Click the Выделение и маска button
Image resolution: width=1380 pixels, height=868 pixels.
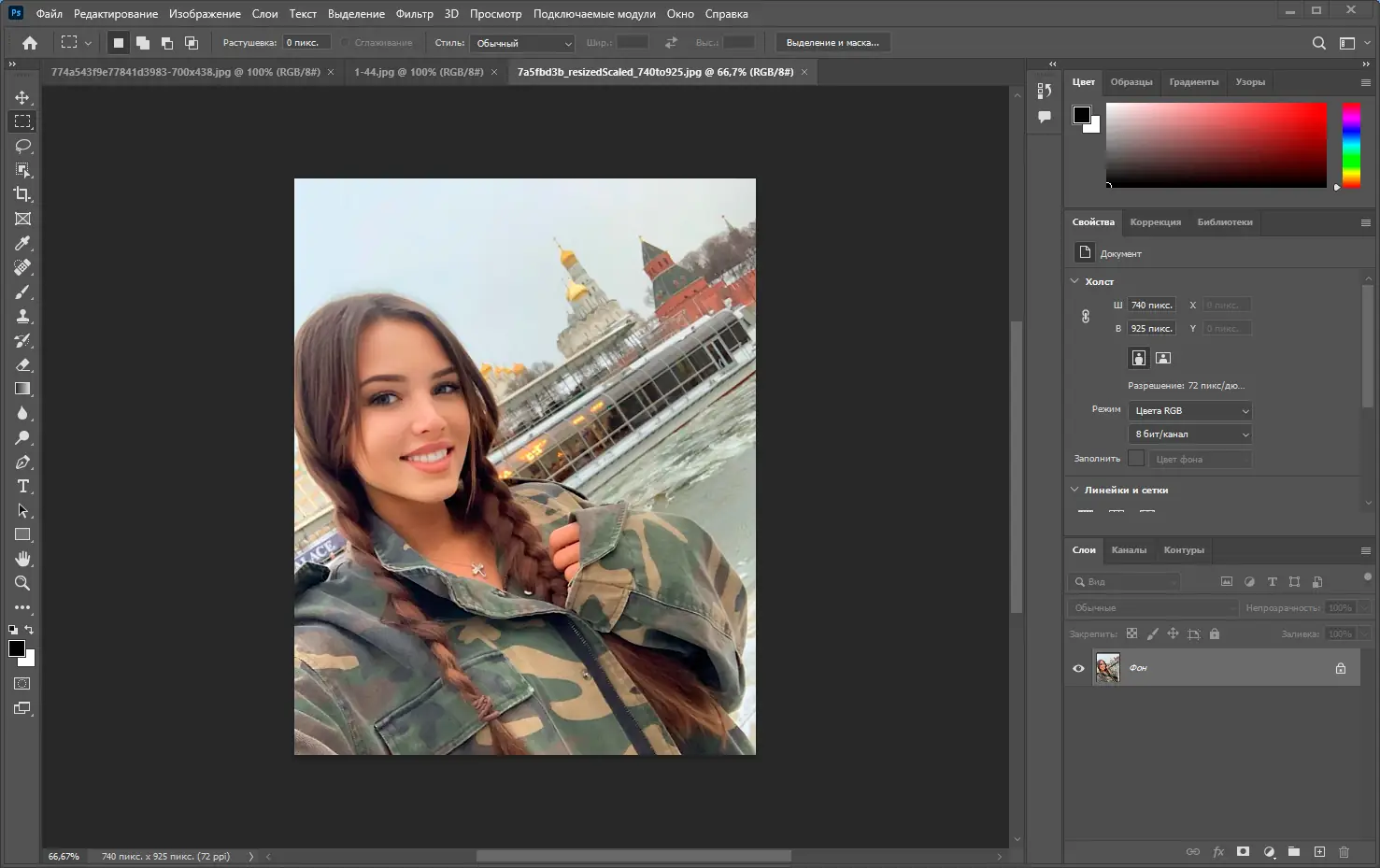click(x=832, y=43)
